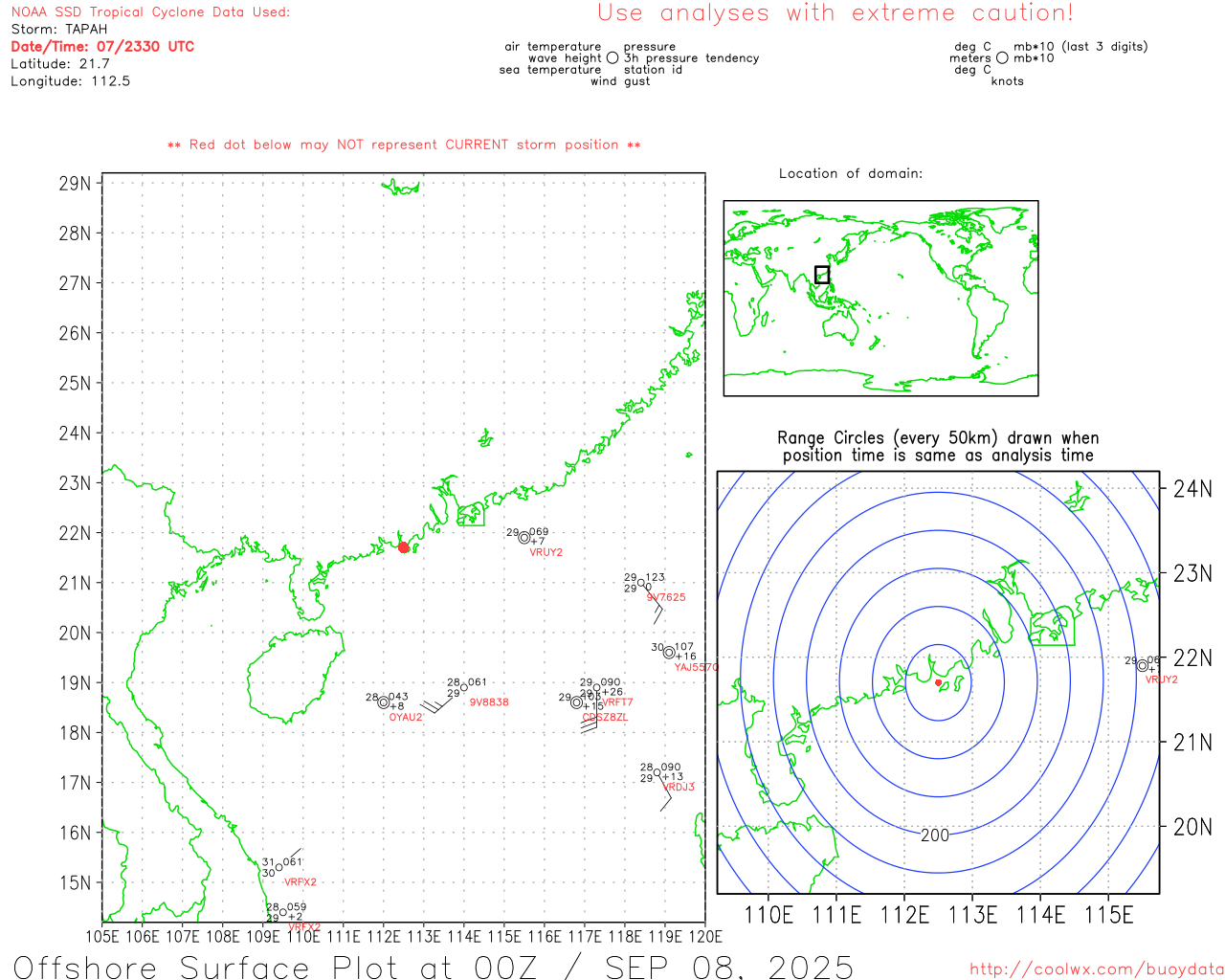Click green square outline on main map near 114E

pos(471,515)
